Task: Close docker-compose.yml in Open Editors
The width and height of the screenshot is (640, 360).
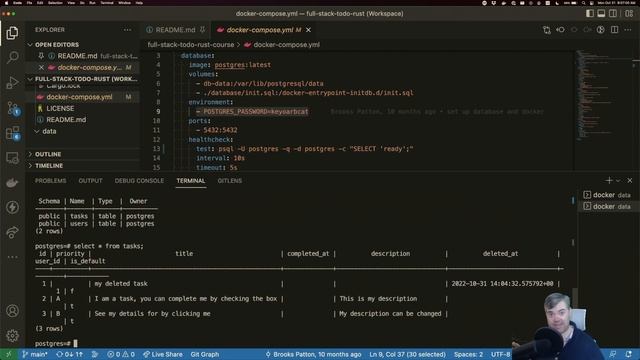Action: (41, 67)
